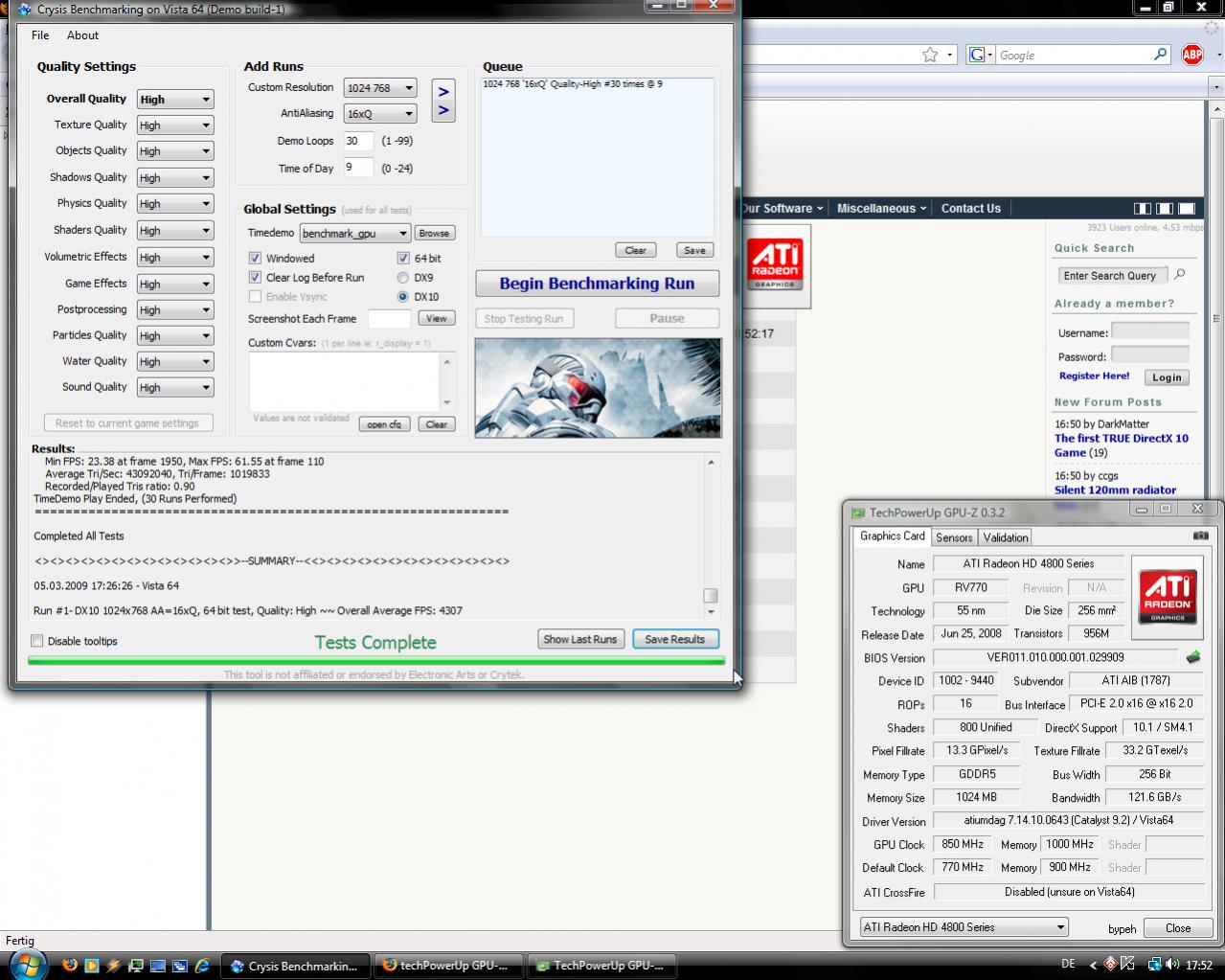Click the Show Last Runs button
Screen dimensions: 1225x980
(x=580, y=639)
